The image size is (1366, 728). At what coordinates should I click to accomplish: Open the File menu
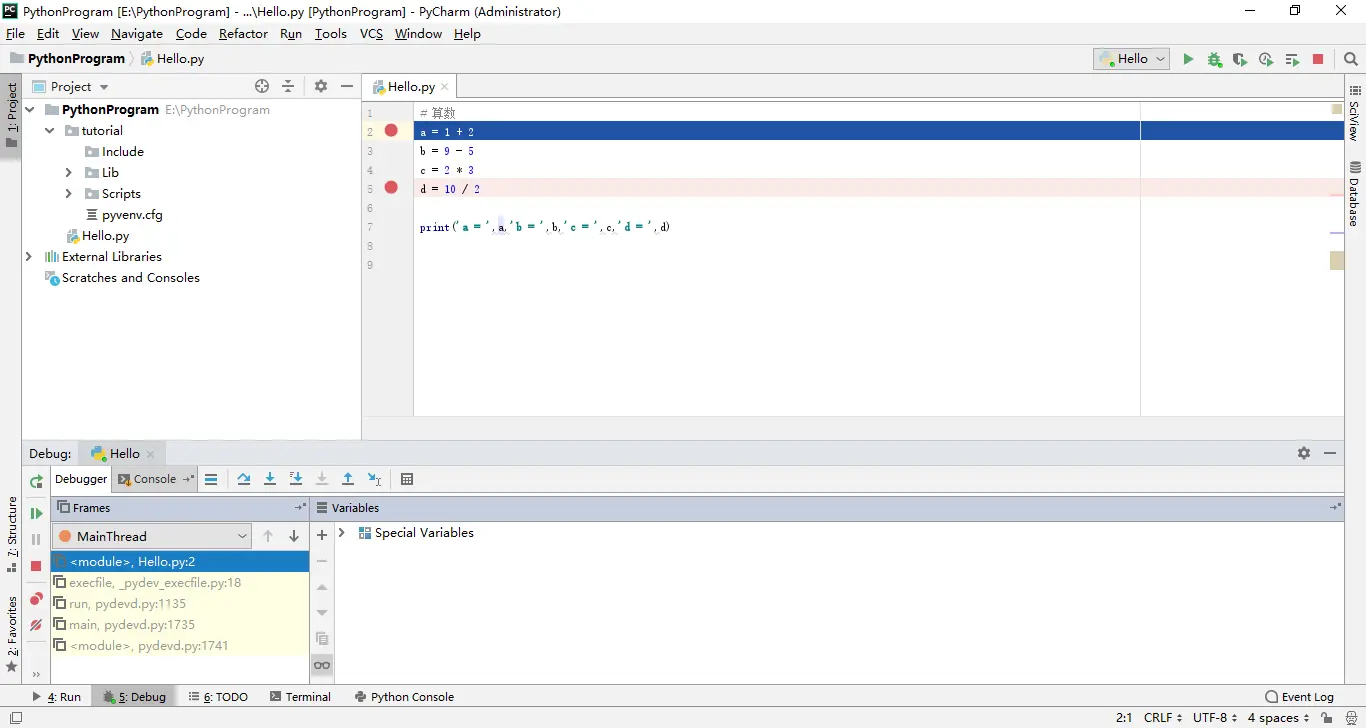pos(15,33)
